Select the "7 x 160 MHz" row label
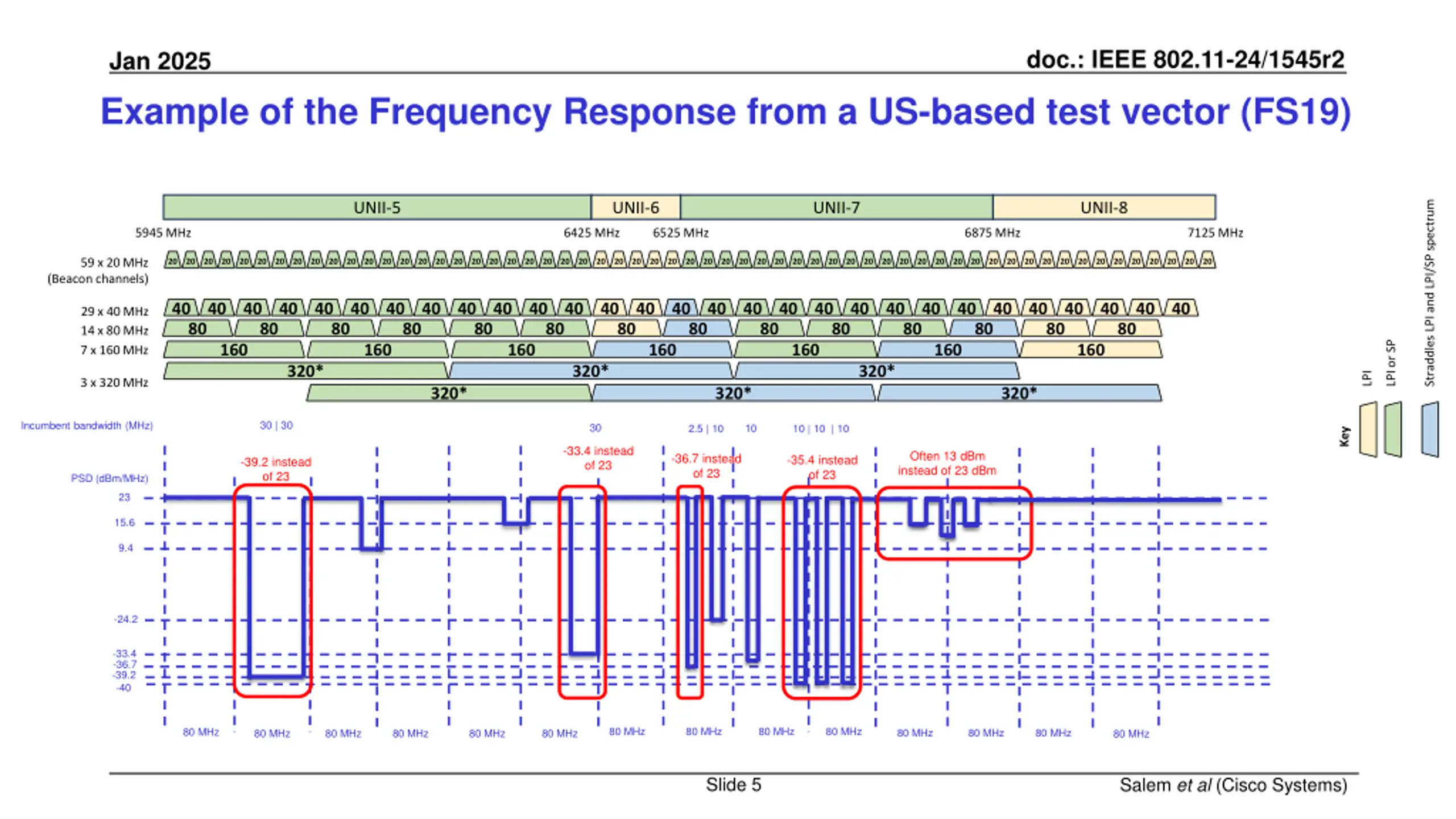The image size is (1456, 819). (114, 350)
